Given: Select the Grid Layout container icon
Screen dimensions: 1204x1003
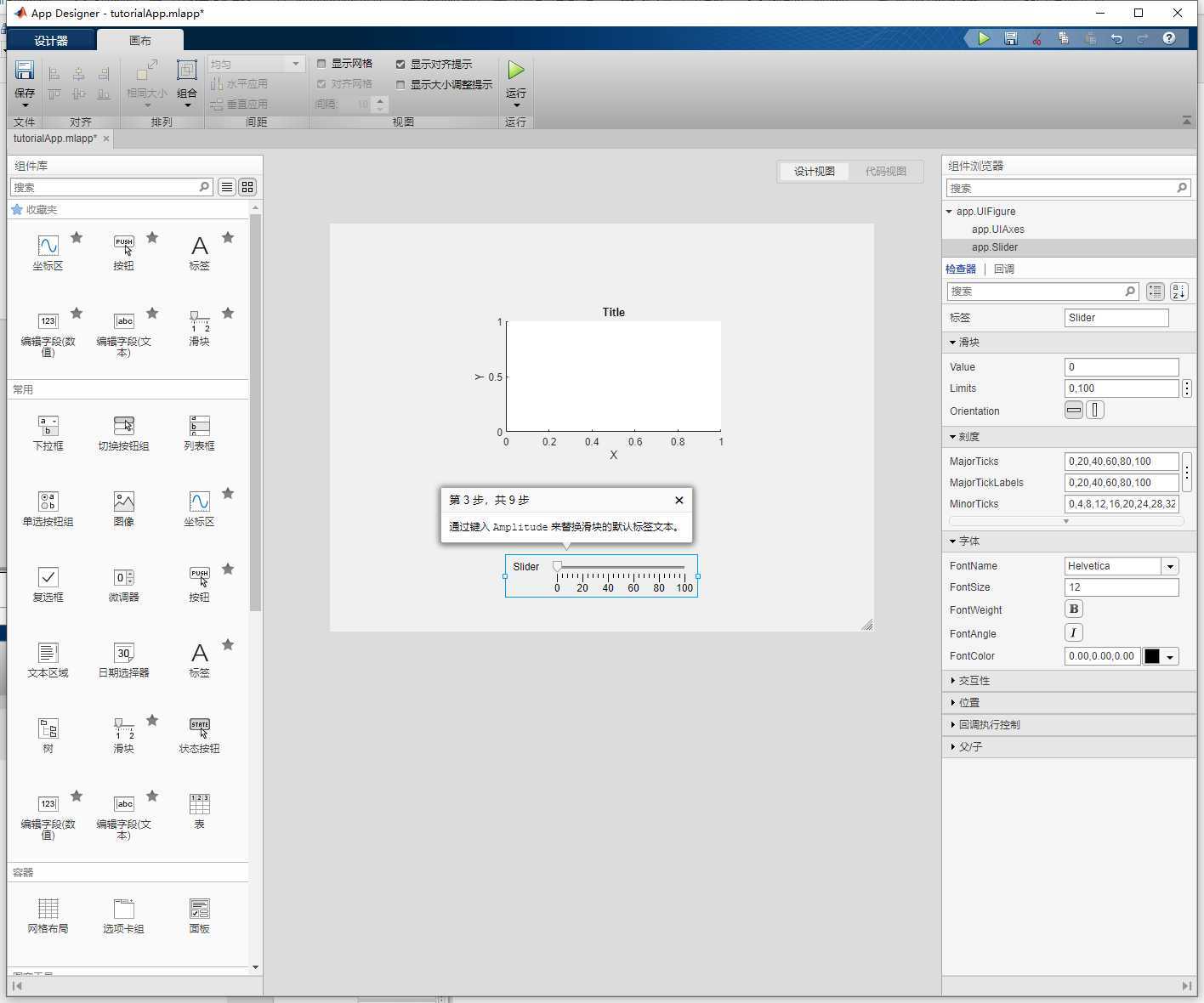Looking at the screenshot, I should pos(48,909).
